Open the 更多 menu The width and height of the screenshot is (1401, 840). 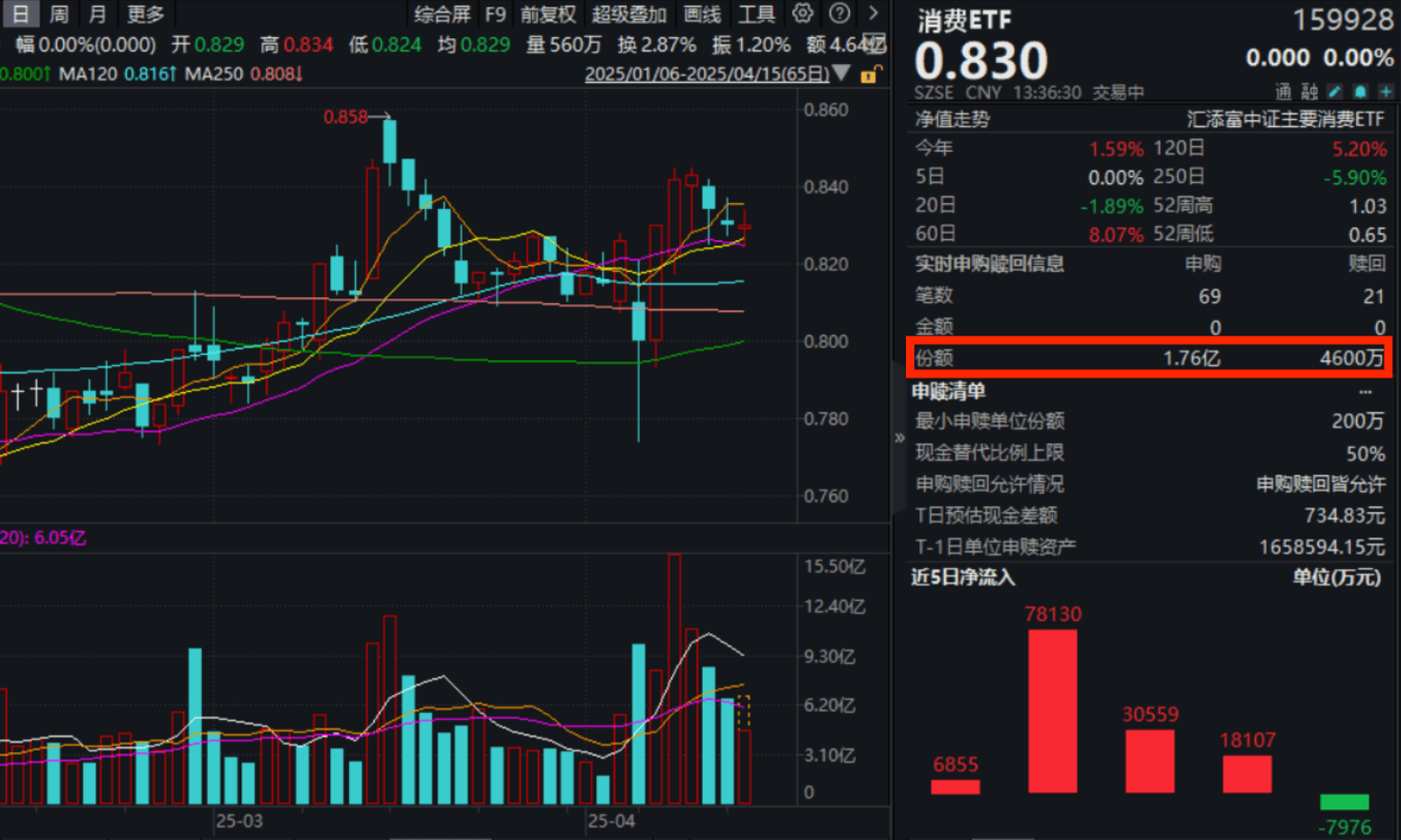point(144,14)
